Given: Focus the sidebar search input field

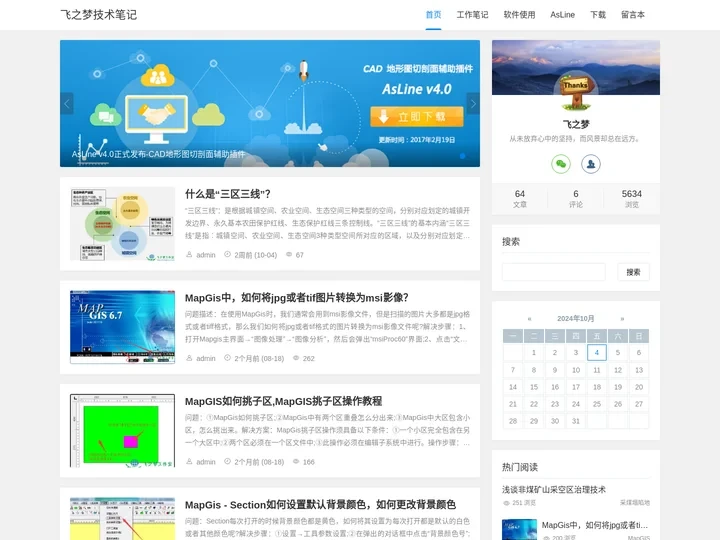Looking at the screenshot, I should 554,272.
